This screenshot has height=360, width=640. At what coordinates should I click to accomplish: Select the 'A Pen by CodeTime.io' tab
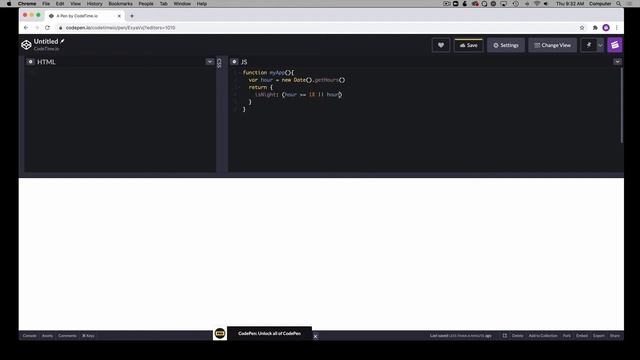click(84, 16)
